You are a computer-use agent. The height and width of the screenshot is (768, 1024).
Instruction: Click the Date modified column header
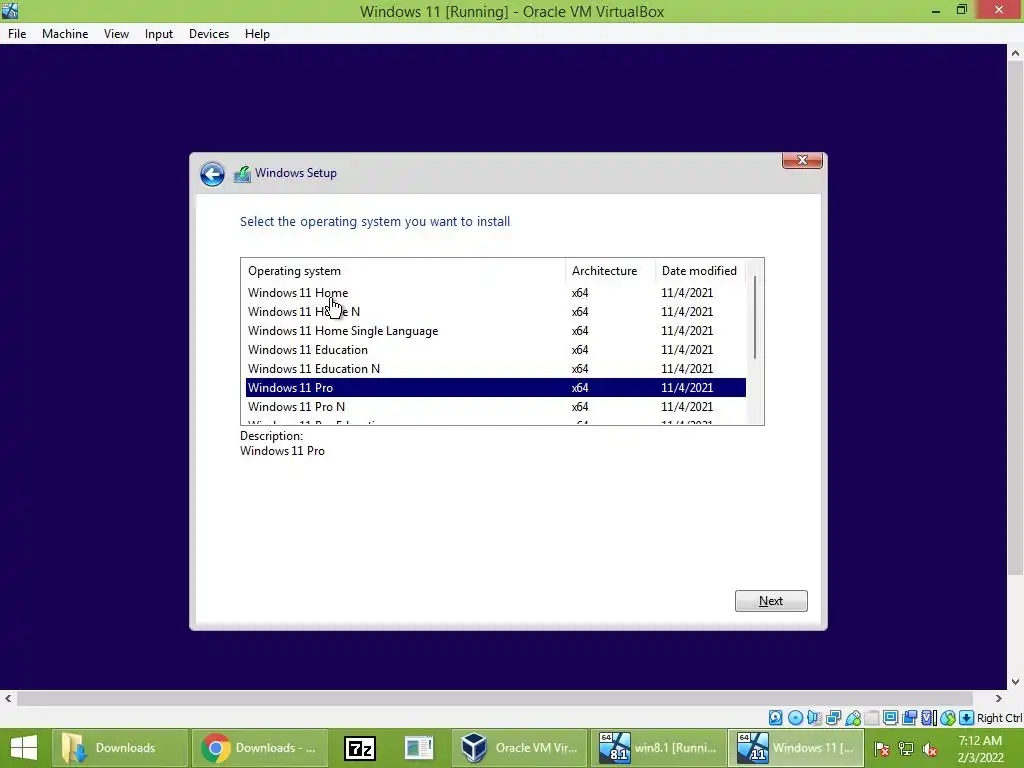(x=701, y=271)
